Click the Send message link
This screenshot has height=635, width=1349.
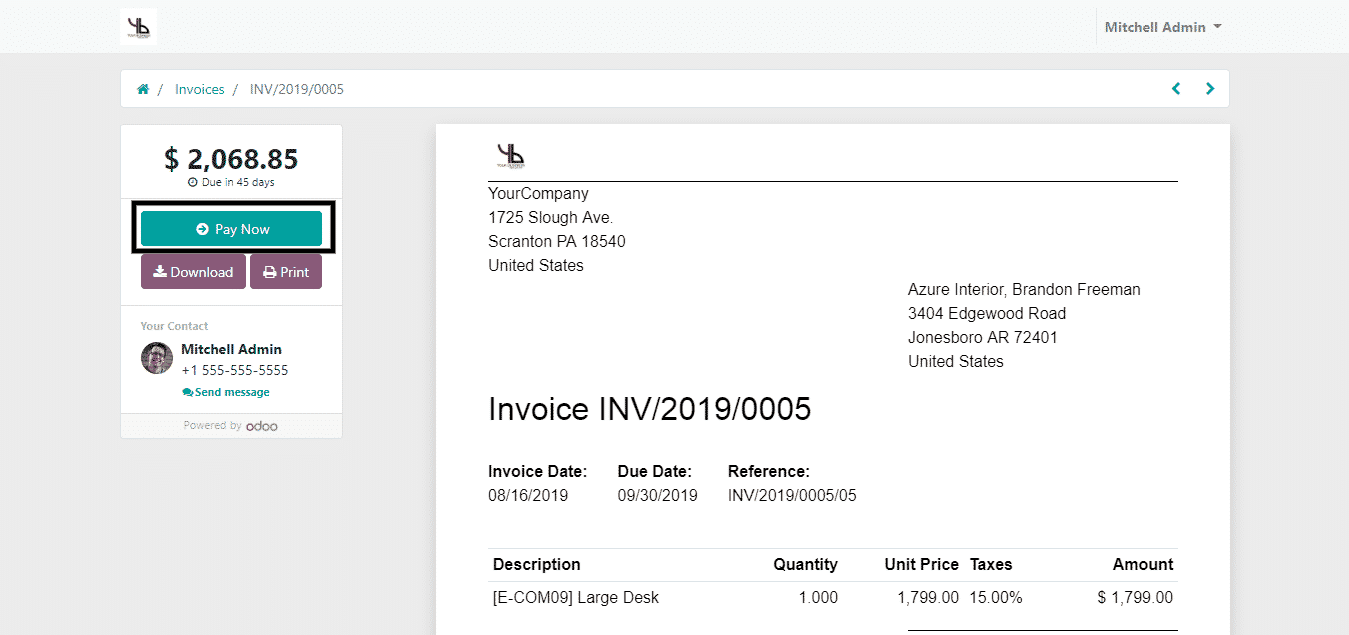point(232,393)
